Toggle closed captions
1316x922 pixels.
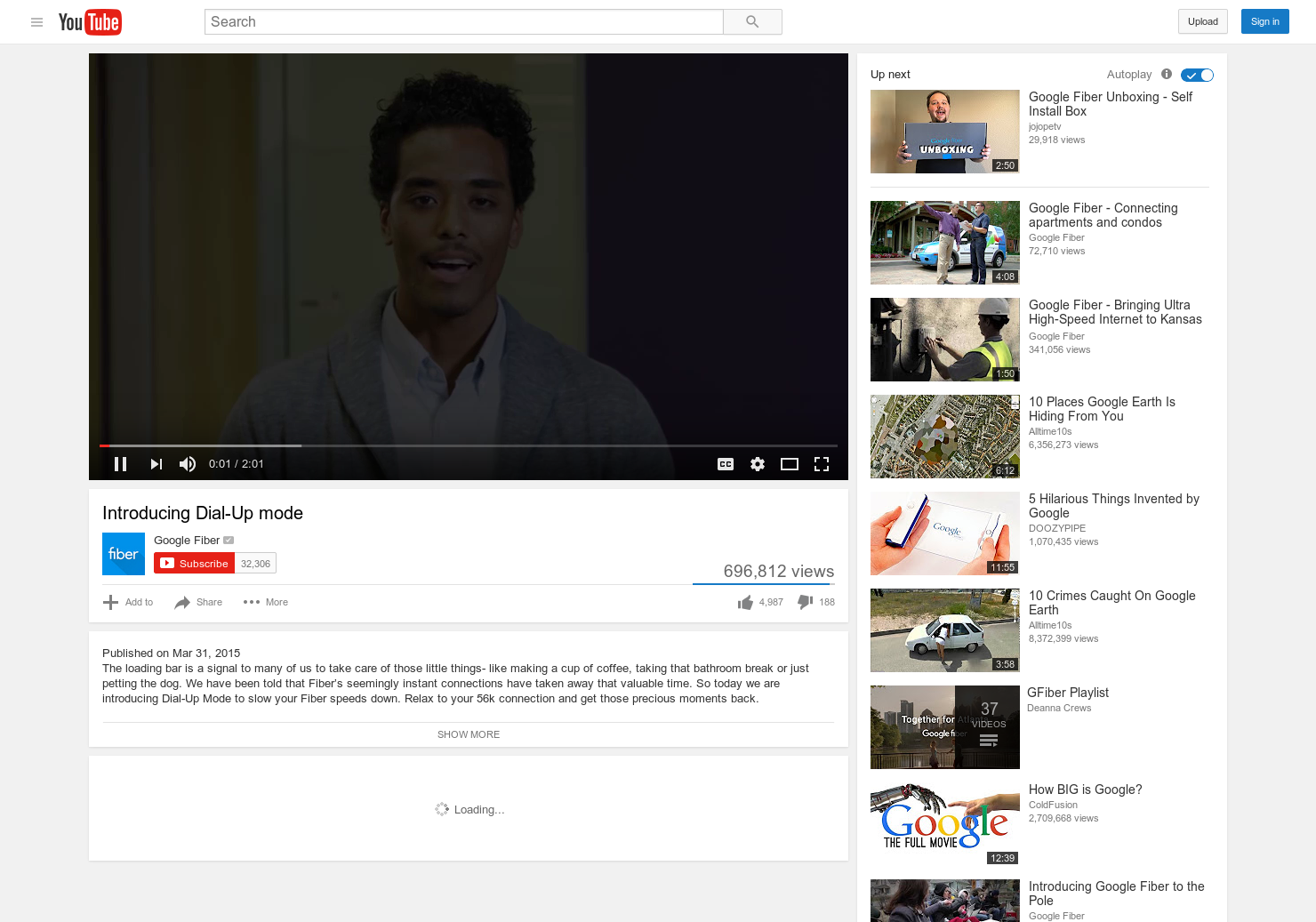click(726, 464)
